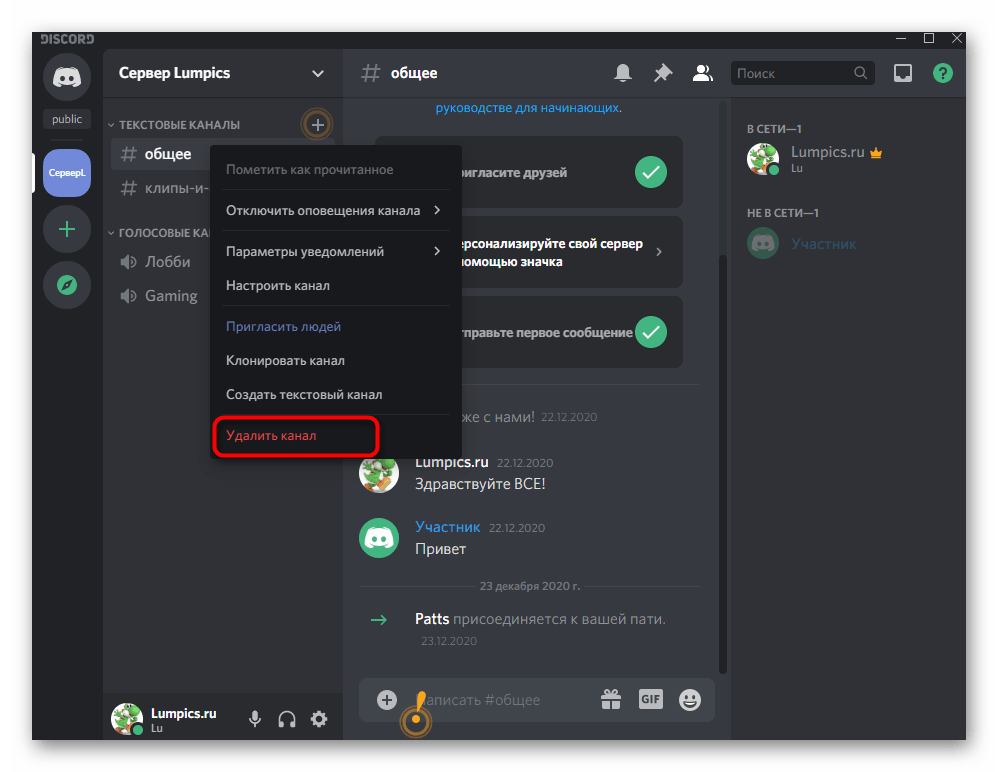Click the Discord home icon

[67, 77]
